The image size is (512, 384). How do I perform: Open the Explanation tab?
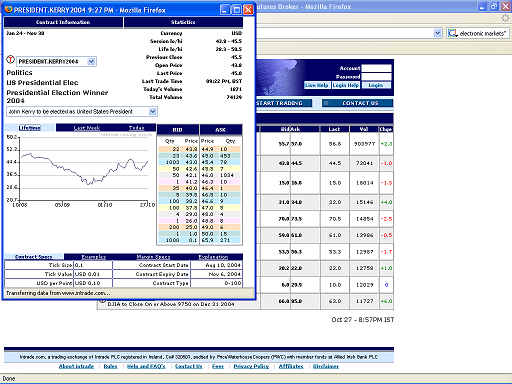pyautogui.click(x=213, y=257)
